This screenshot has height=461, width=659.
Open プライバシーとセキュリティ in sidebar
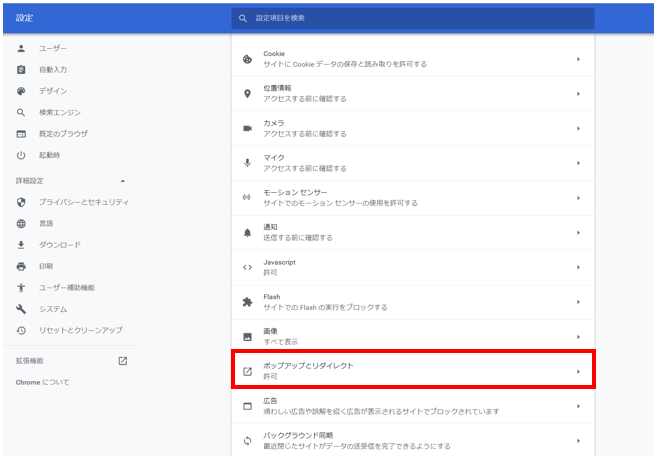coord(83,202)
